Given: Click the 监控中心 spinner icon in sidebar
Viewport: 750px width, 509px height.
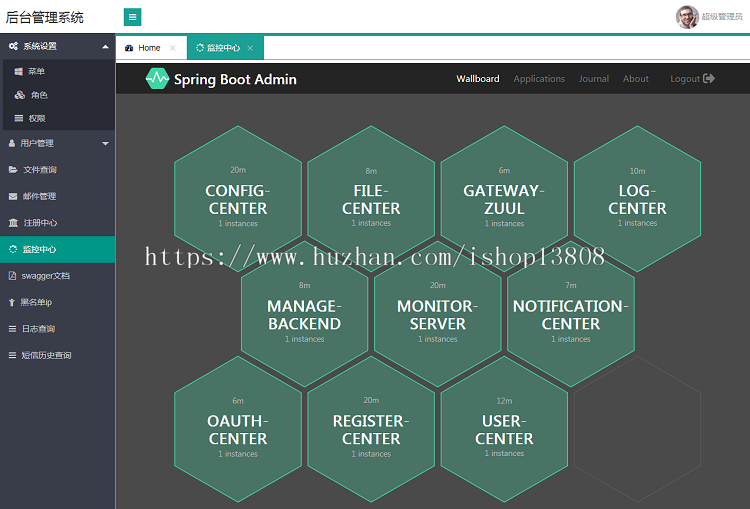Looking at the screenshot, I should 13,249.
